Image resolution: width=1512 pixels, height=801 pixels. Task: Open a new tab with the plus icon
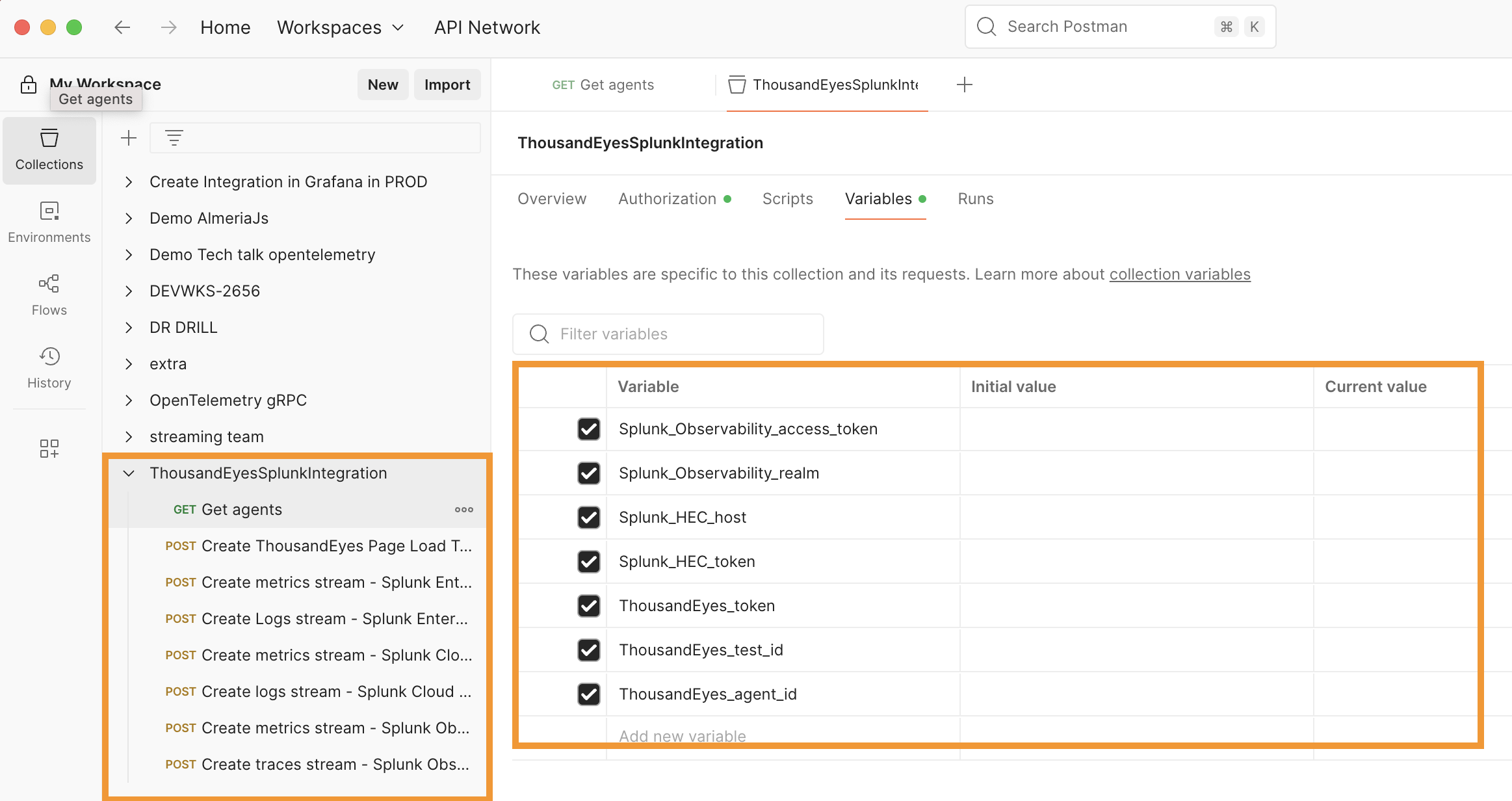965,85
